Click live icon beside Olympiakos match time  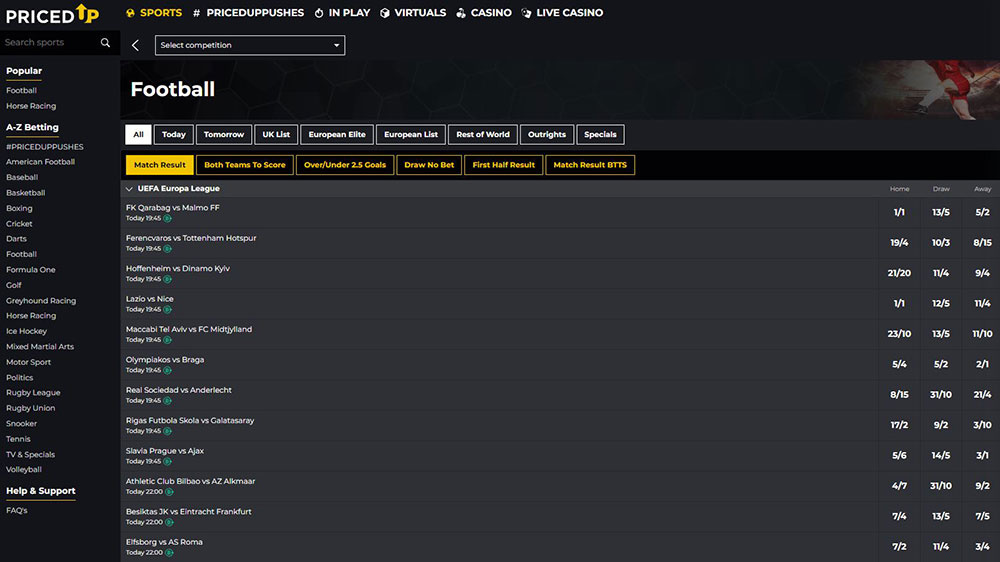click(167, 370)
